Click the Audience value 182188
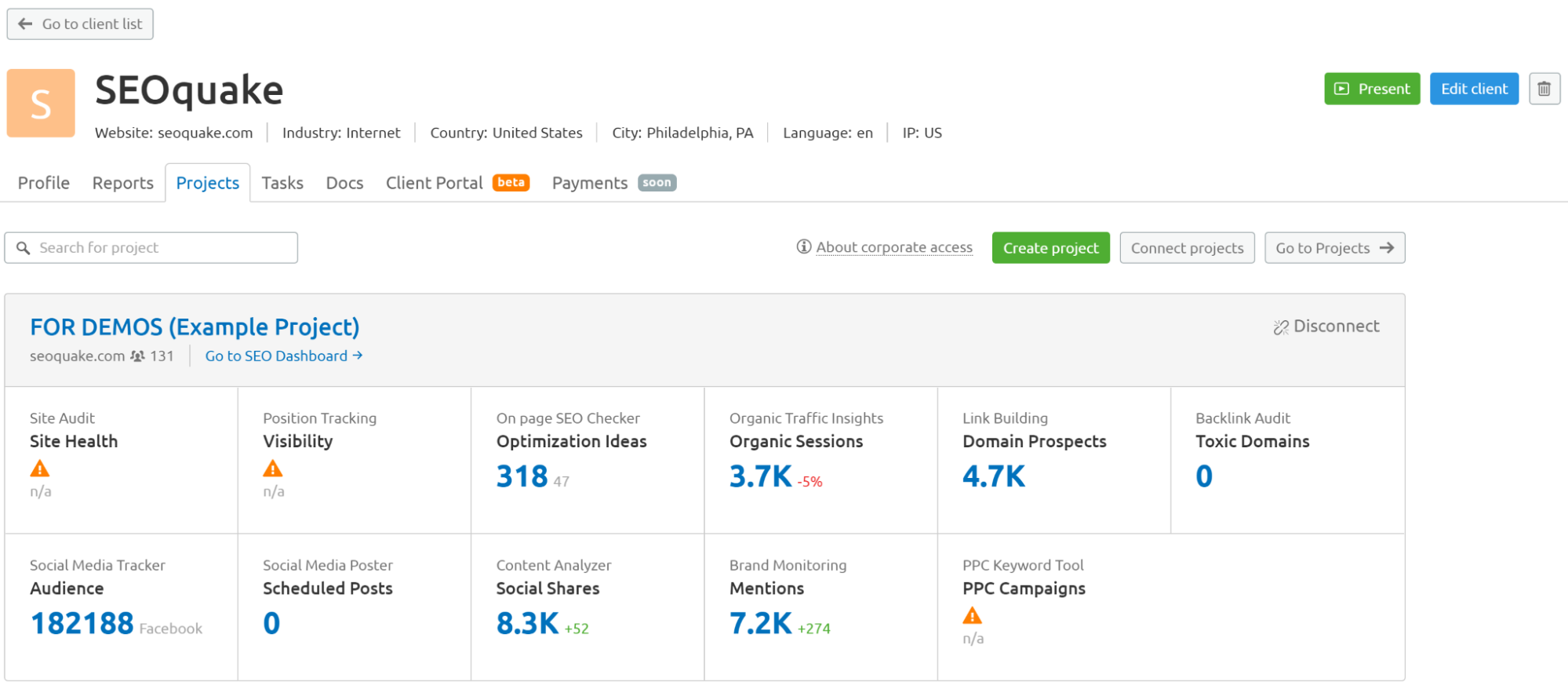Screen dimensions: 1568x689 (82, 624)
